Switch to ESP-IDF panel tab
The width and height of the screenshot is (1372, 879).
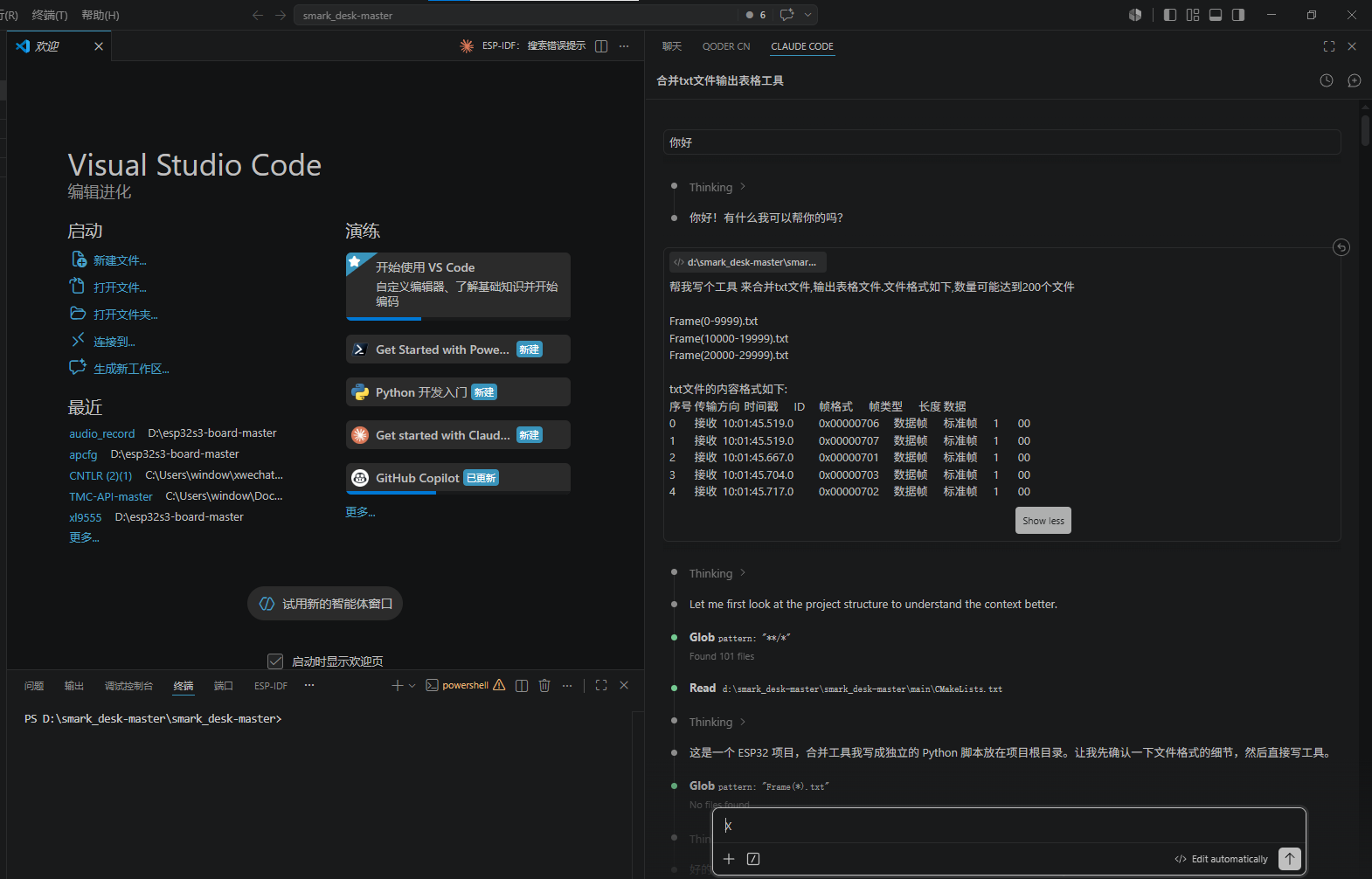(271, 686)
